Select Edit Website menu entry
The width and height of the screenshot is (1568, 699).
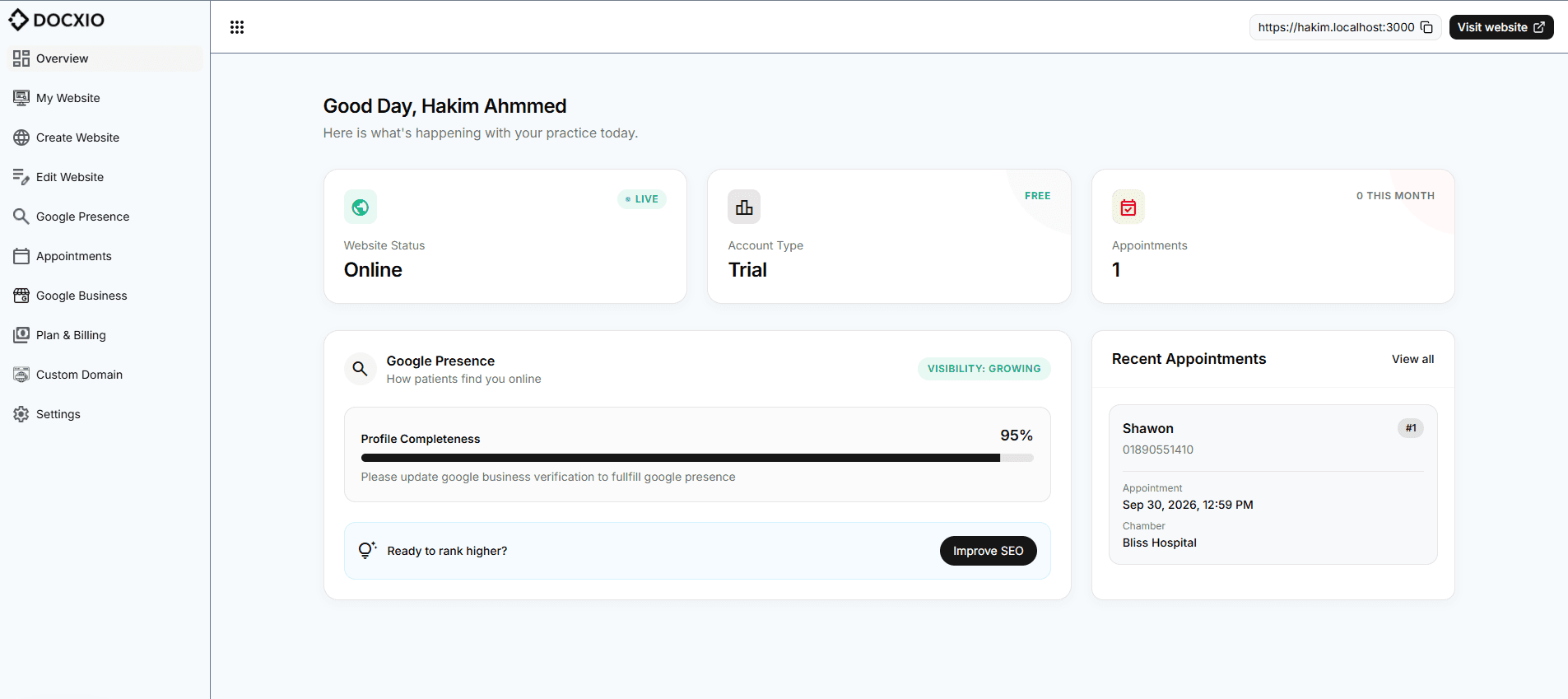[105, 177]
